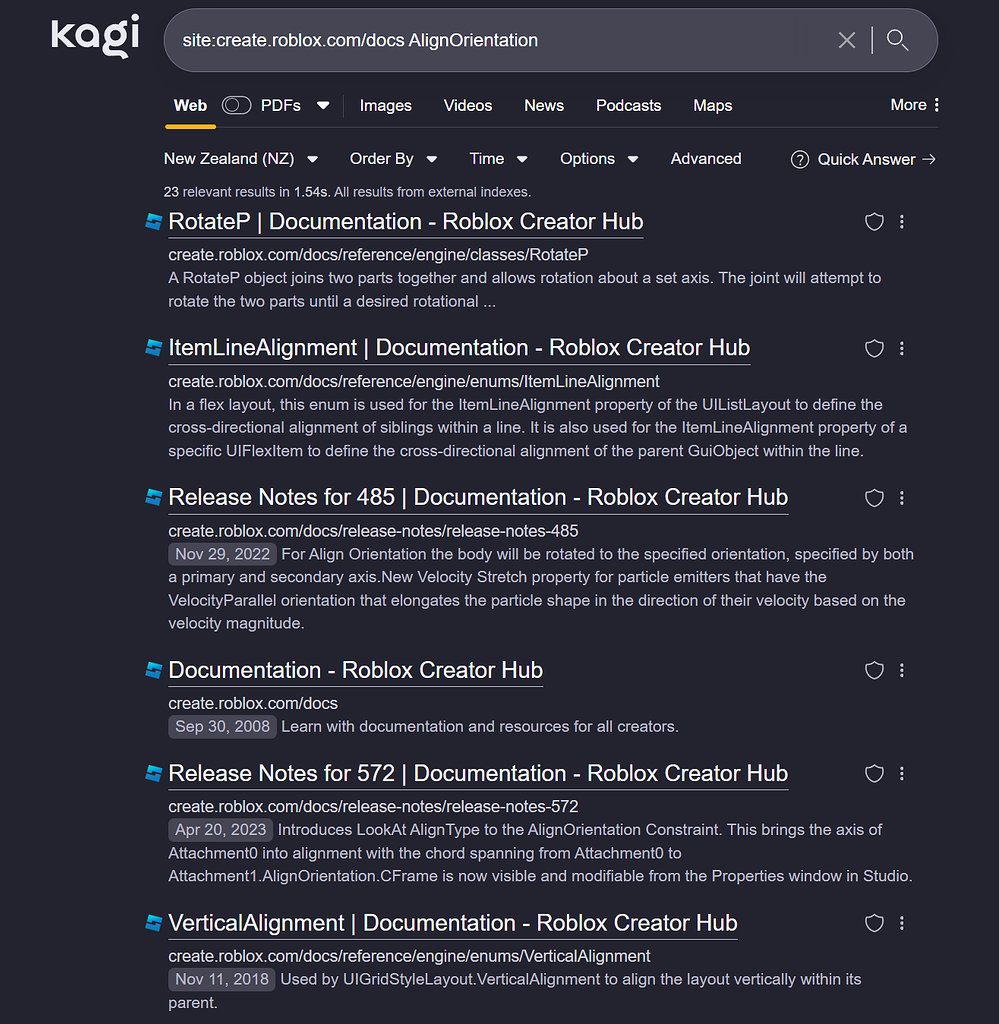Toggle the shield beside the ItemLineAlignment result
999x1024 pixels.
click(874, 348)
